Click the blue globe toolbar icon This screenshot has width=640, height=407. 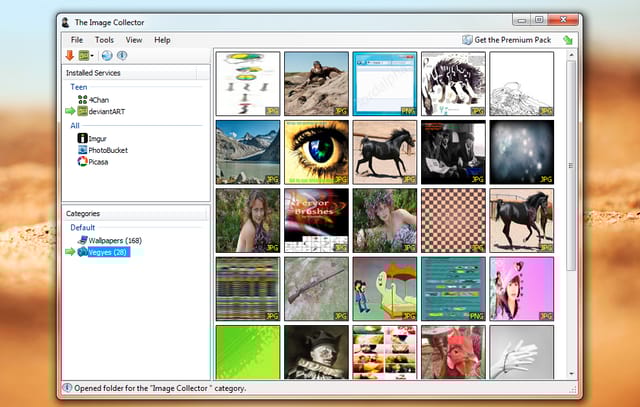tap(107, 56)
